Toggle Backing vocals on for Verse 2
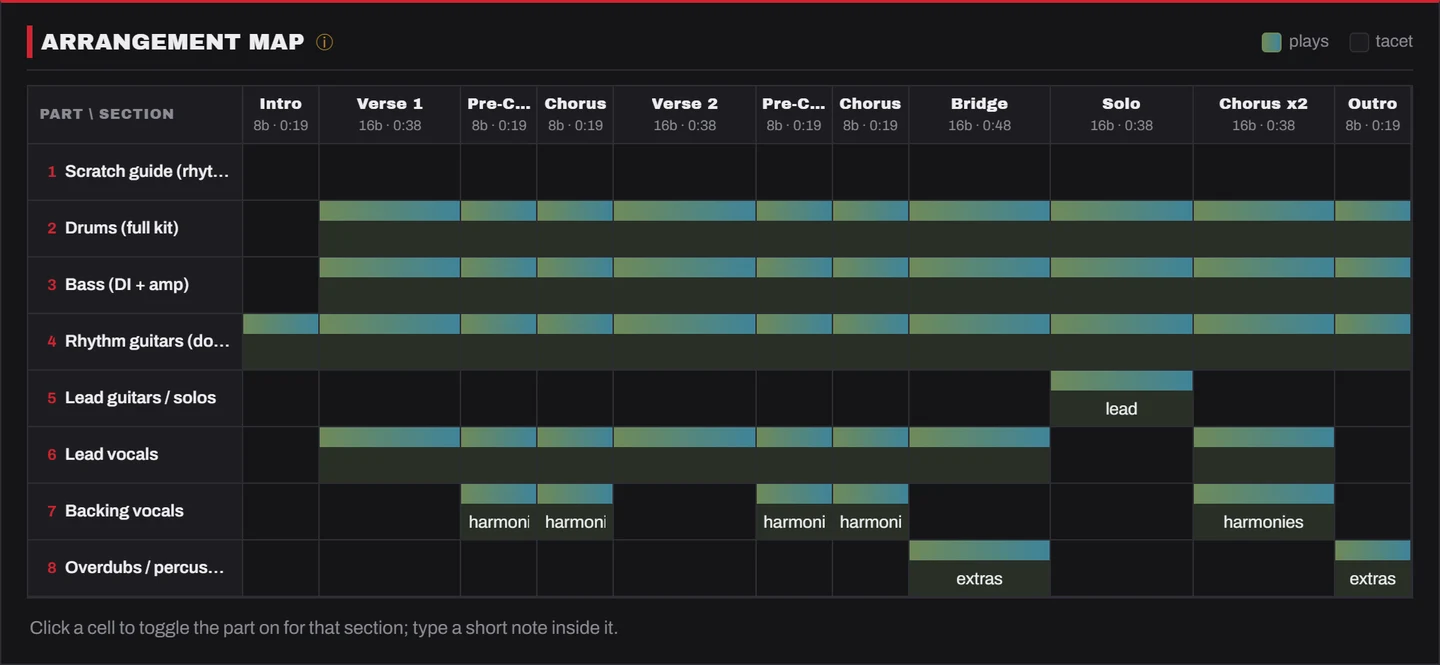 coord(685,511)
